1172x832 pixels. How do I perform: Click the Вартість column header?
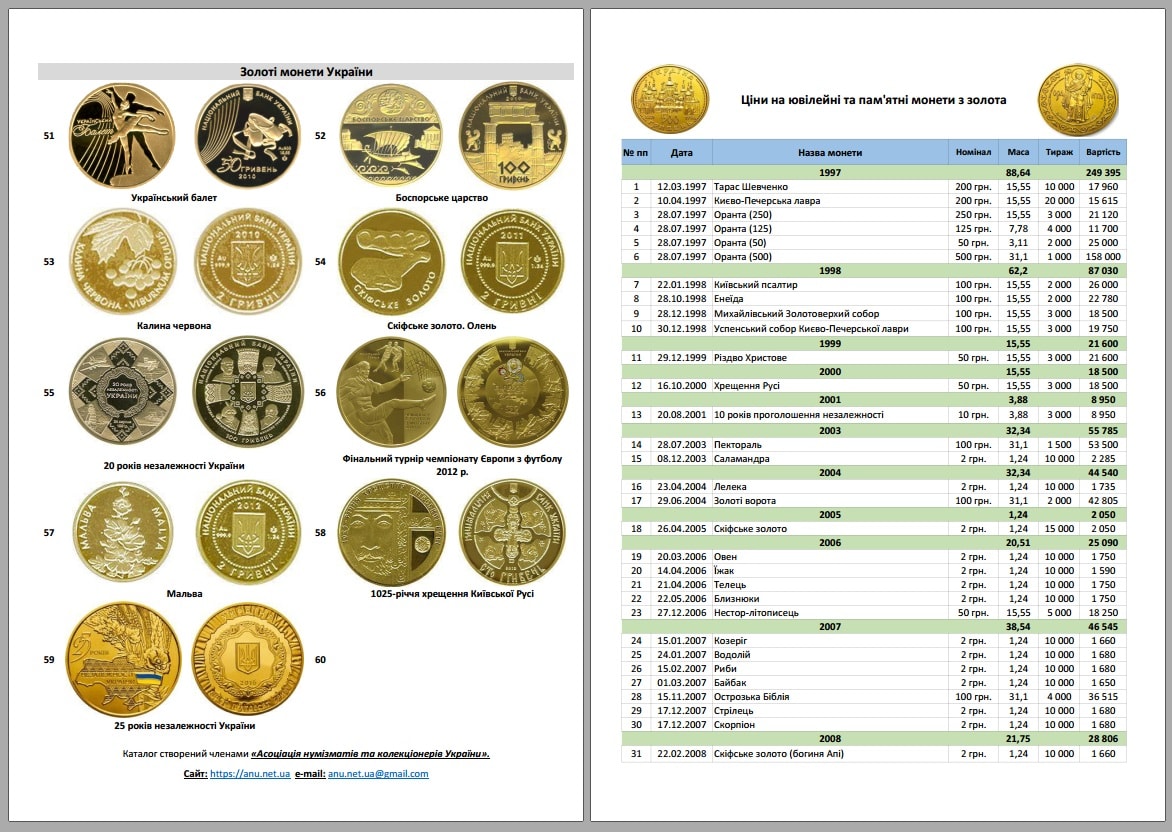pyautogui.click(x=1103, y=153)
